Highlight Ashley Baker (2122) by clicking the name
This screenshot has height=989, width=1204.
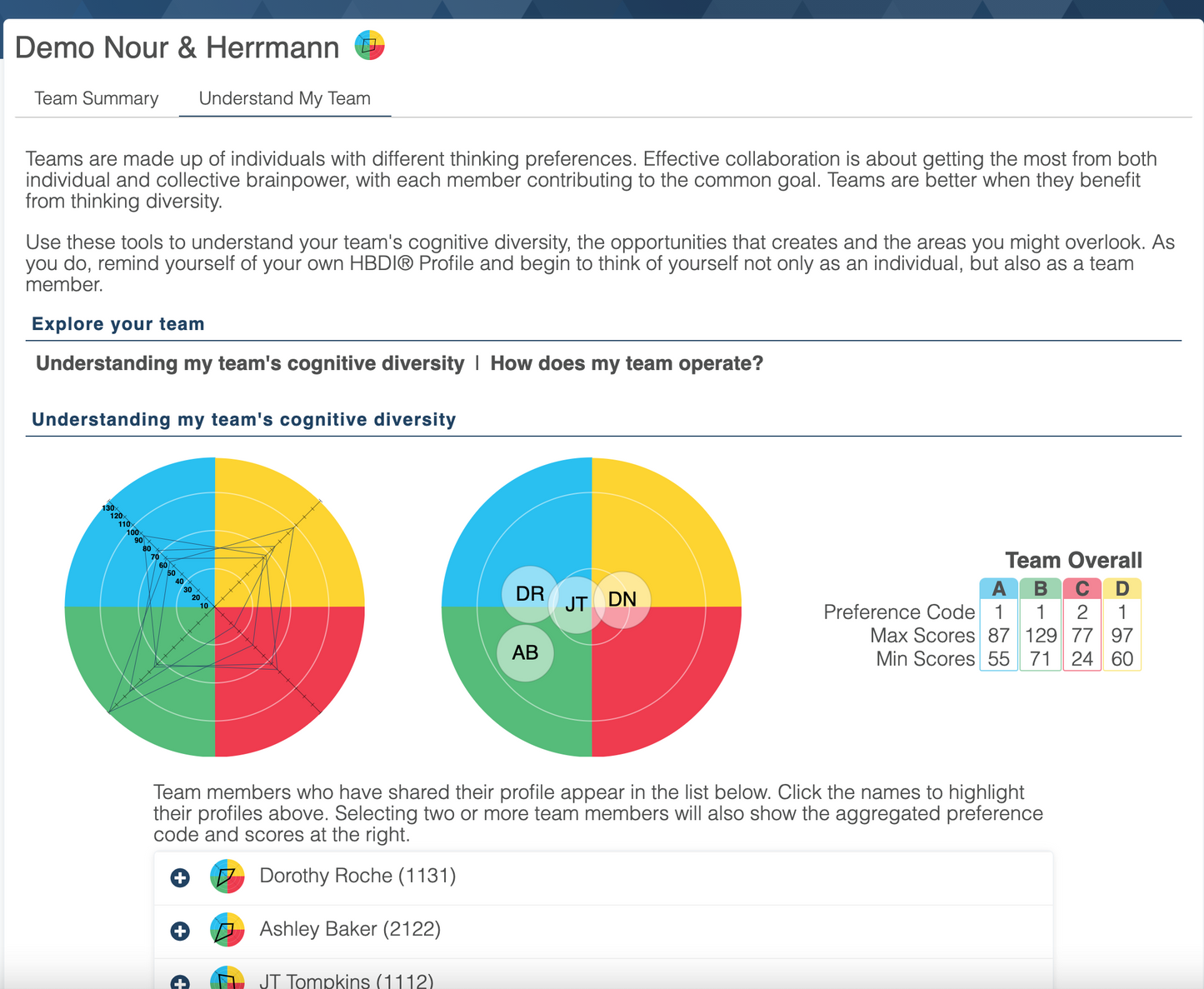coord(350,929)
